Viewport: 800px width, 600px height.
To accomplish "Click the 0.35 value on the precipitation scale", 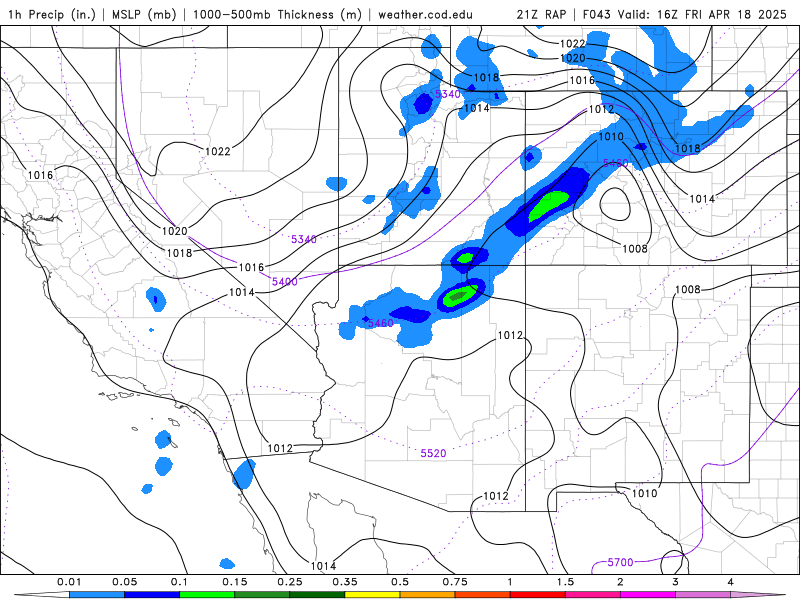I will (x=345, y=582).
